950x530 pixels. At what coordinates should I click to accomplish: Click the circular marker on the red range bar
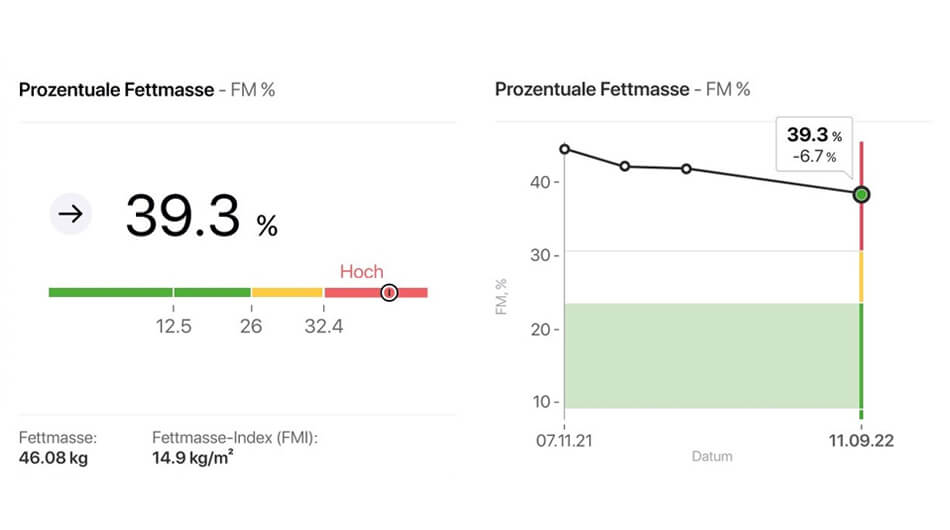click(389, 292)
